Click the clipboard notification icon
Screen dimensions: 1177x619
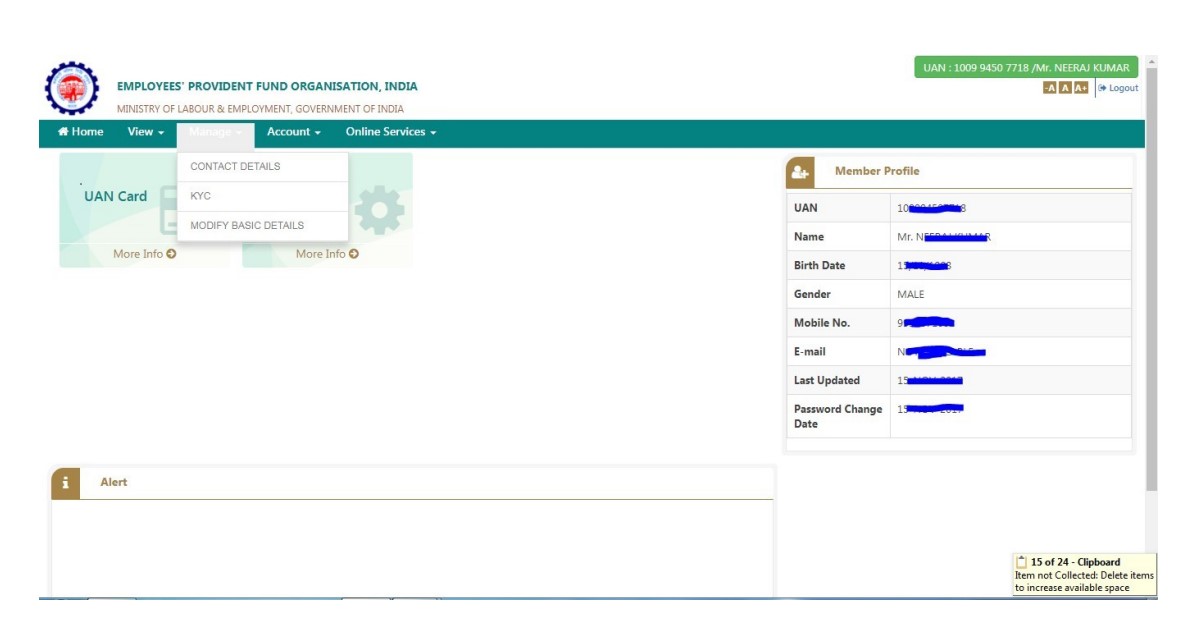(x=1021, y=563)
